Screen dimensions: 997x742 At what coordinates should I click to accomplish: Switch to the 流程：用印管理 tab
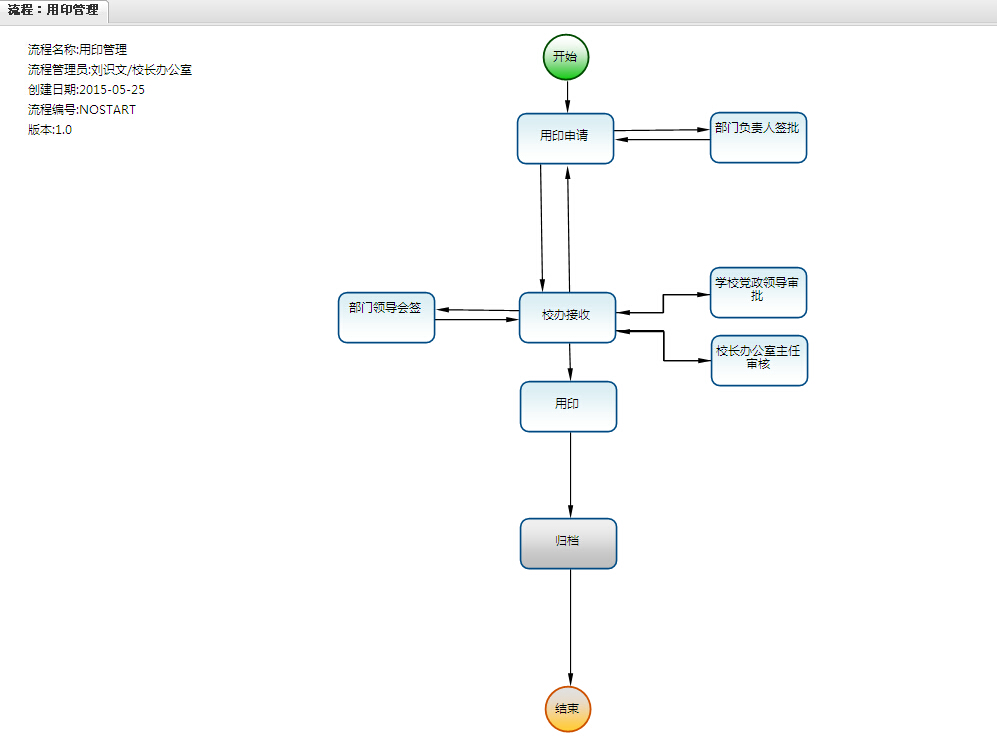pos(54,10)
